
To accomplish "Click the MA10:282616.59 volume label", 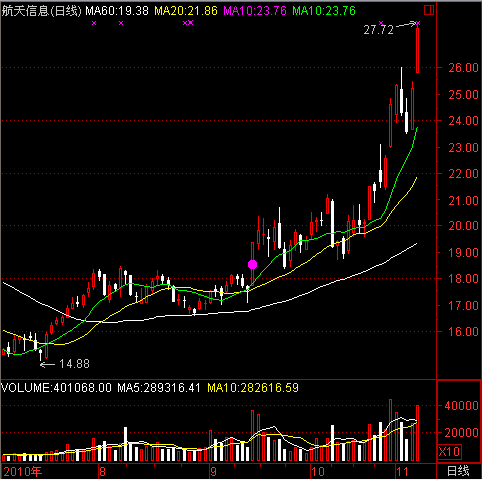I will tap(253, 388).
